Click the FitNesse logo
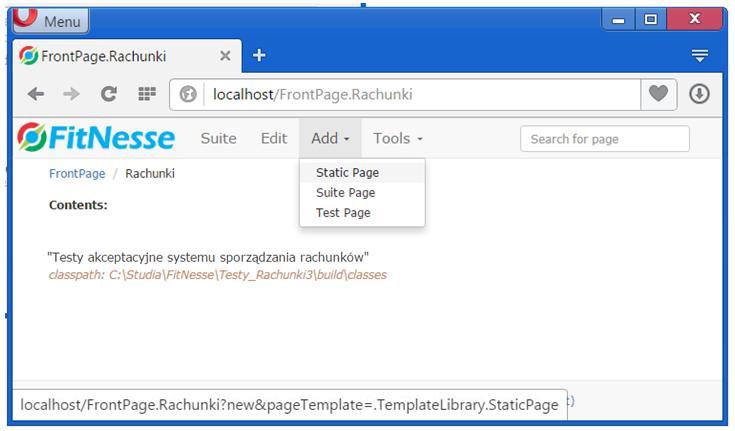The image size is (735, 431). (x=96, y=138)
